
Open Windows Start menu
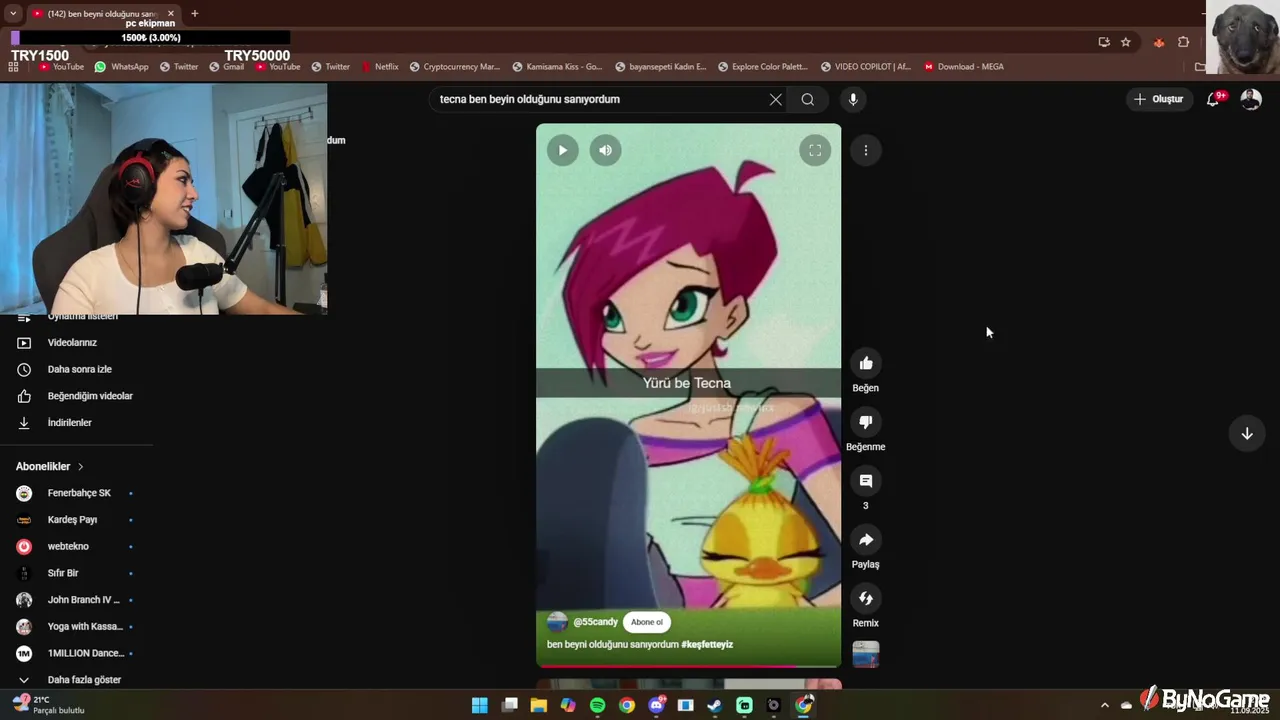tap(480, 705)
